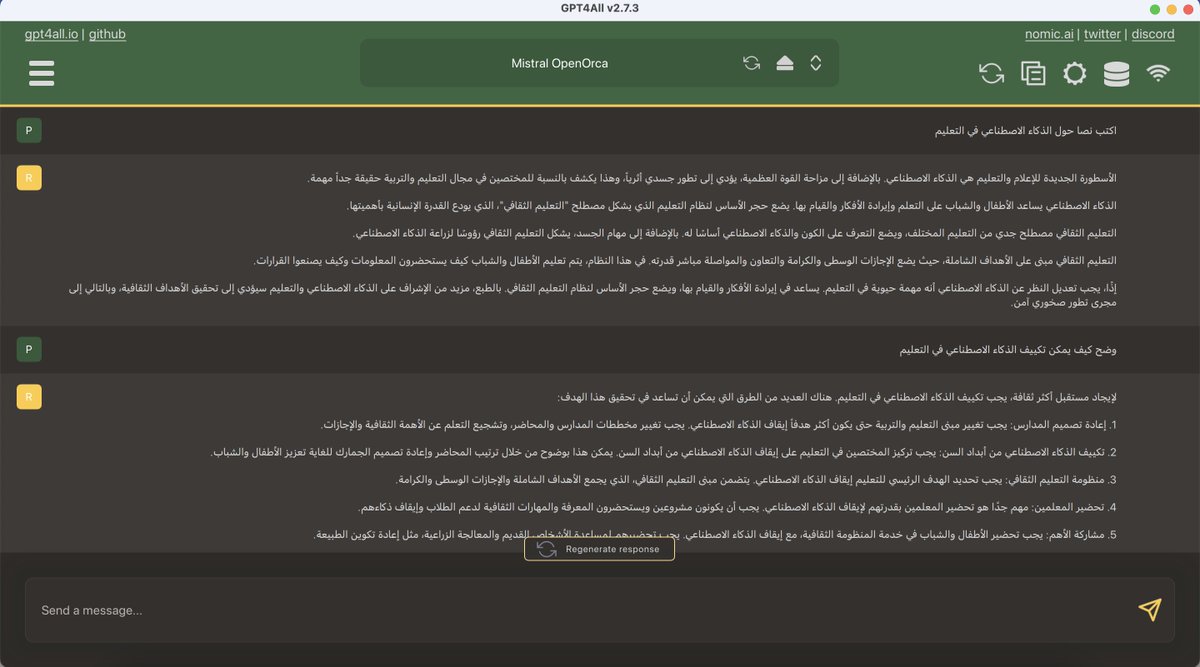Screen dimensions: 1200x667
Task: Send the message with paper plane icon
Action: click(1150, 610)
